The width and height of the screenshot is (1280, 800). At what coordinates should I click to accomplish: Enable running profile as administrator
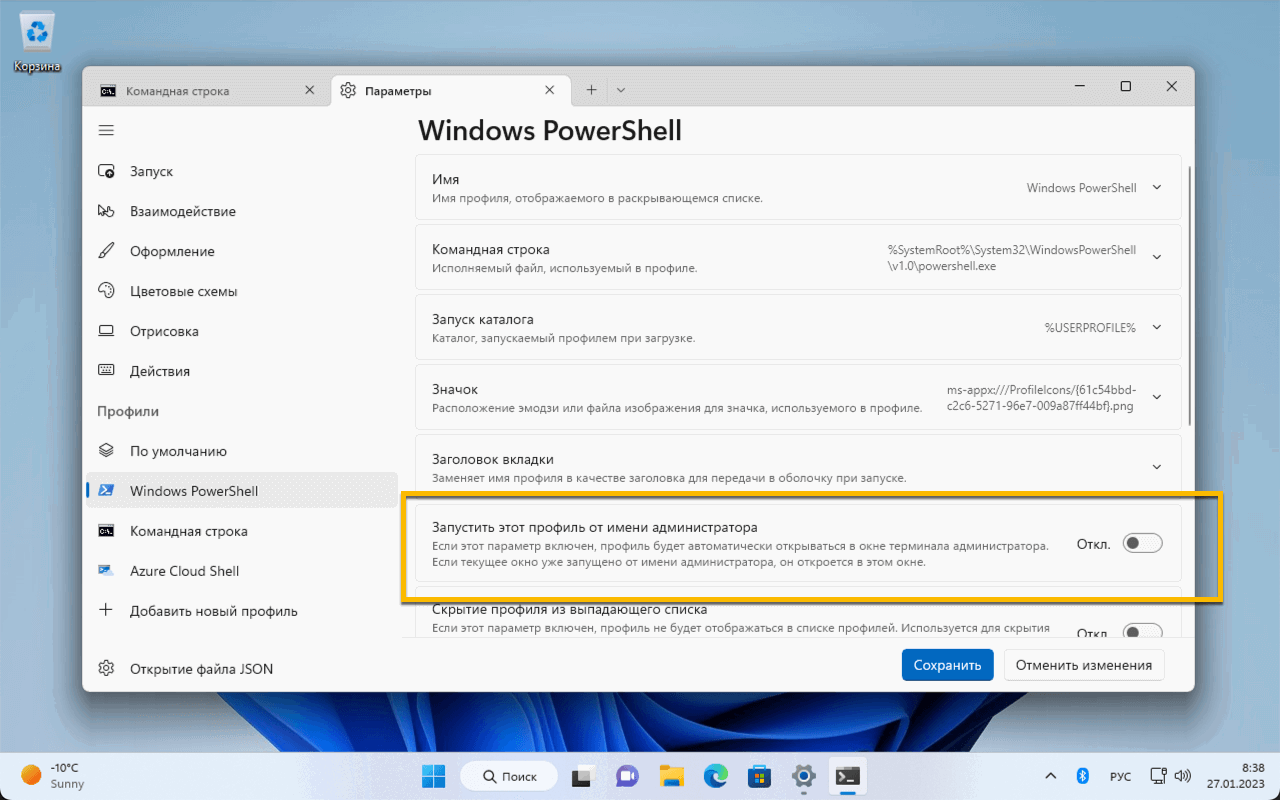pos(1143,544)
